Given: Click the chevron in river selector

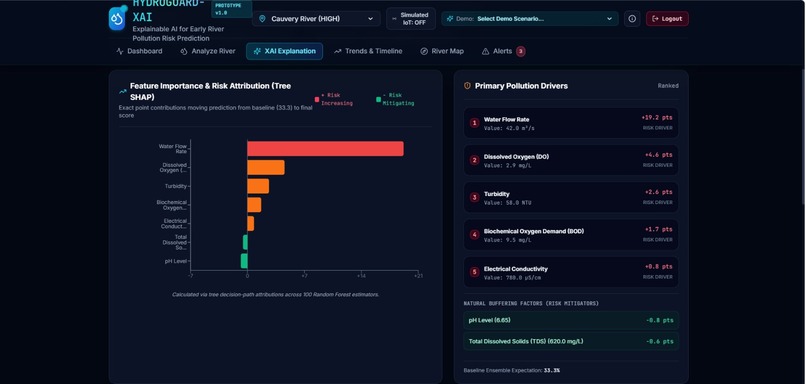Looking at the screenshot, I should point(370,19).
